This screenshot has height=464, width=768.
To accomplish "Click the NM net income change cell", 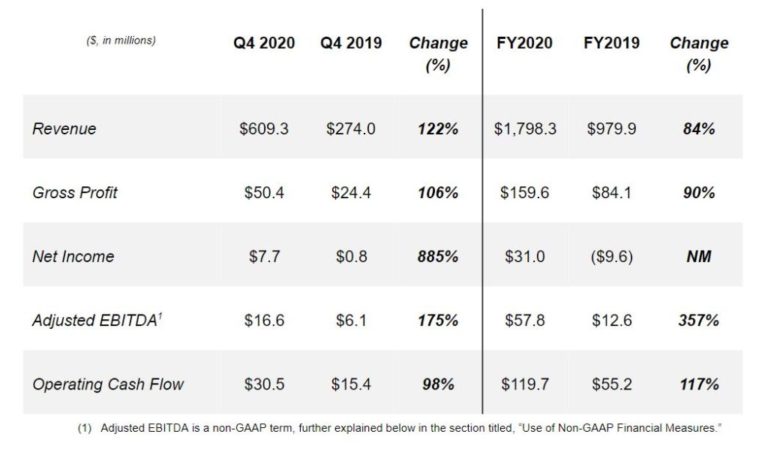I will coord(699,256).
